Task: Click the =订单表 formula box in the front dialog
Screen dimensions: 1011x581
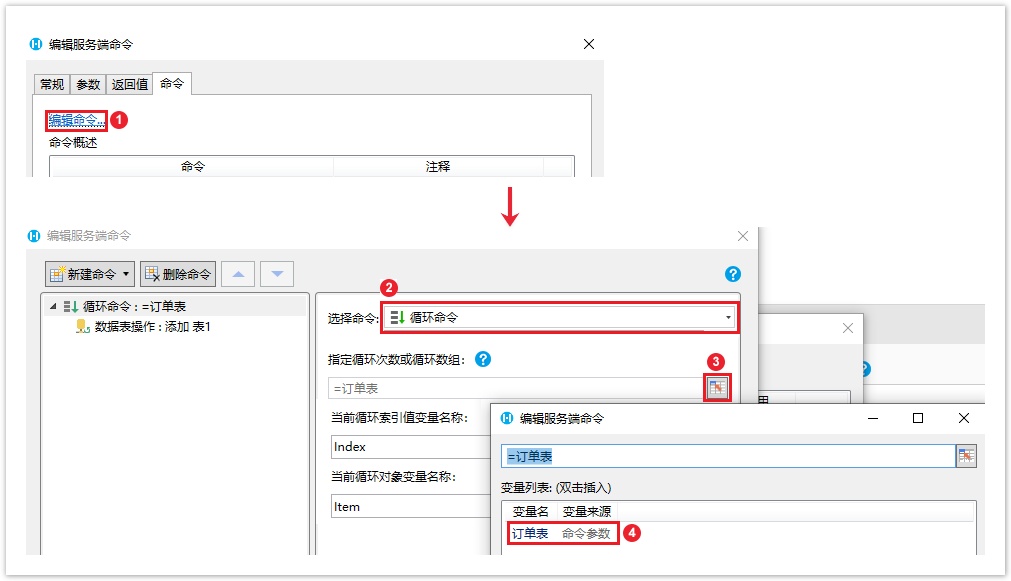Action: tap(728, 456)
